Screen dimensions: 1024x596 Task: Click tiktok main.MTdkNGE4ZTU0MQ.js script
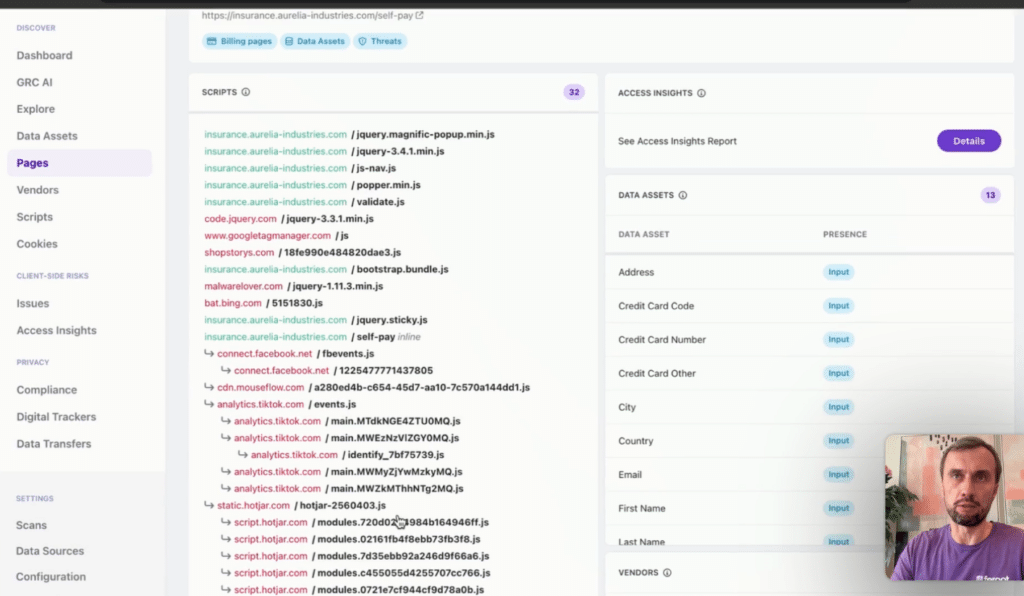pyautogui.click(x=347, y=422)
